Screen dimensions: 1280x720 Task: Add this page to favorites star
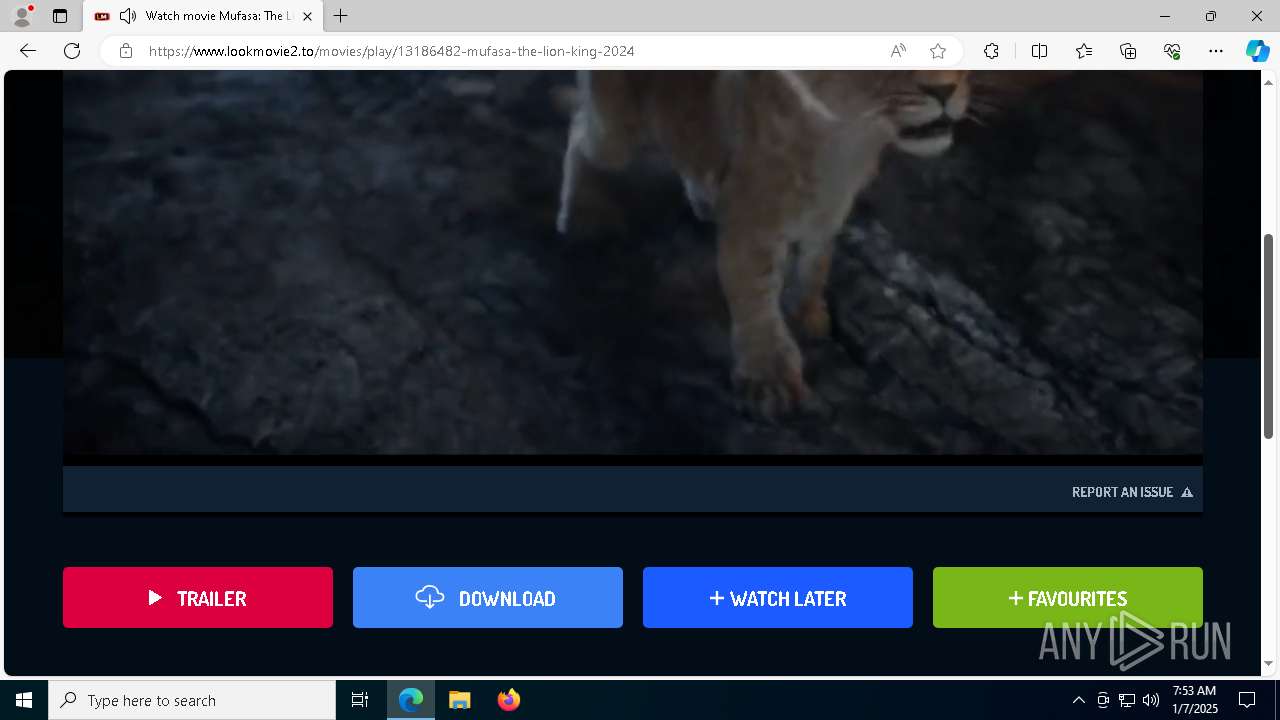pyautogui.click(x=938, y=51)
